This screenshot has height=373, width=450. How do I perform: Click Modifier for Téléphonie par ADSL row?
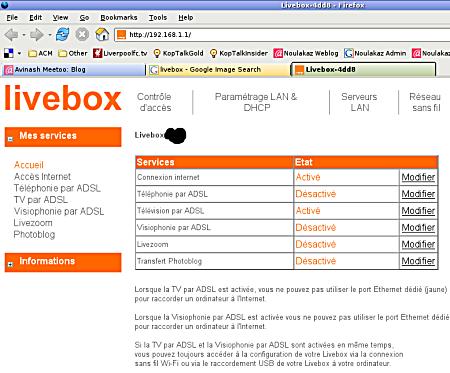click(x=418, y=194)
